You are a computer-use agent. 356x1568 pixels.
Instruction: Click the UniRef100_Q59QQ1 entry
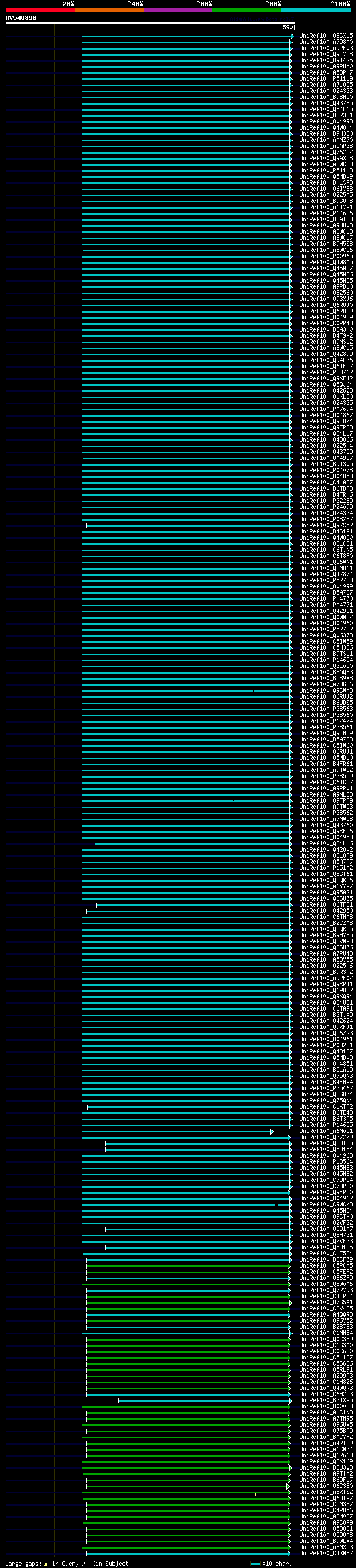325,1529
